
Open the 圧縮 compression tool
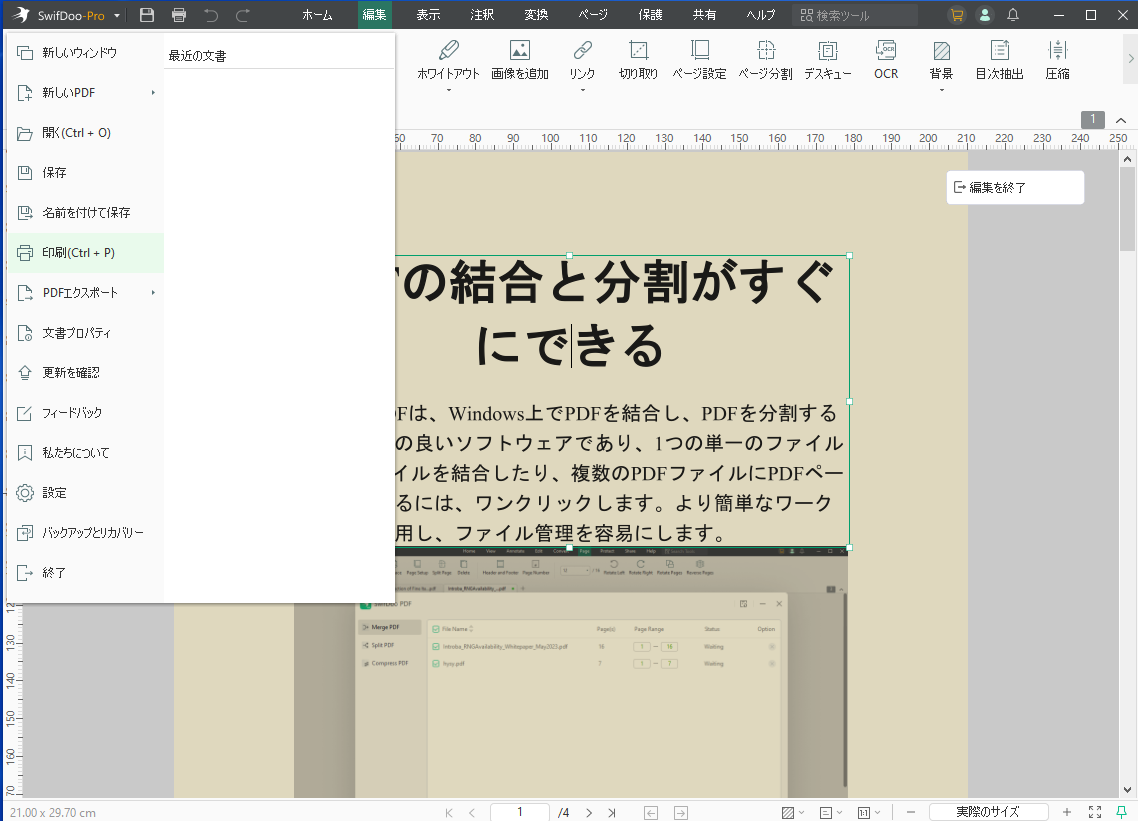[1057, 60]
